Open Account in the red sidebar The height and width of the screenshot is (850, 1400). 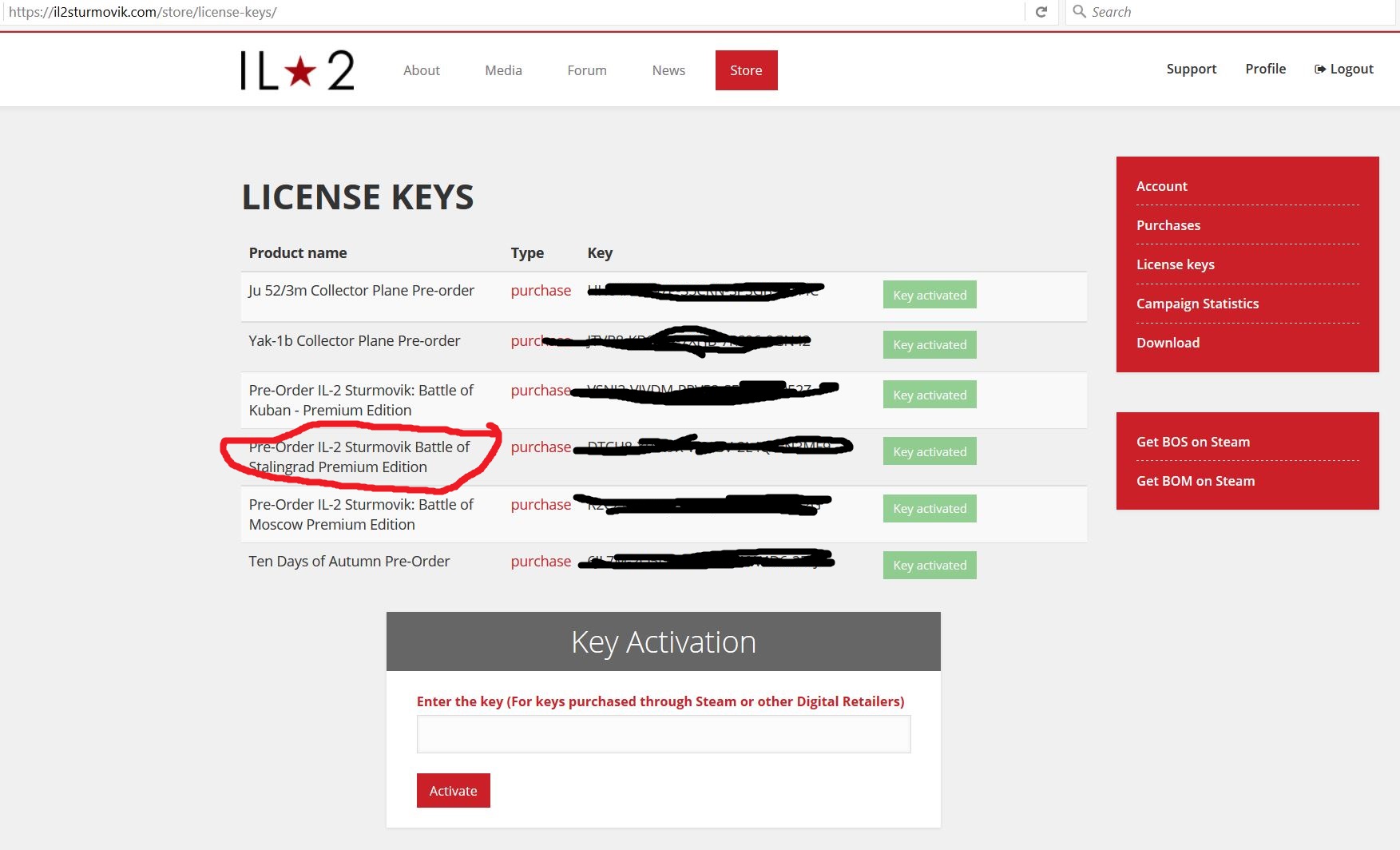[x=1162, y=186]
